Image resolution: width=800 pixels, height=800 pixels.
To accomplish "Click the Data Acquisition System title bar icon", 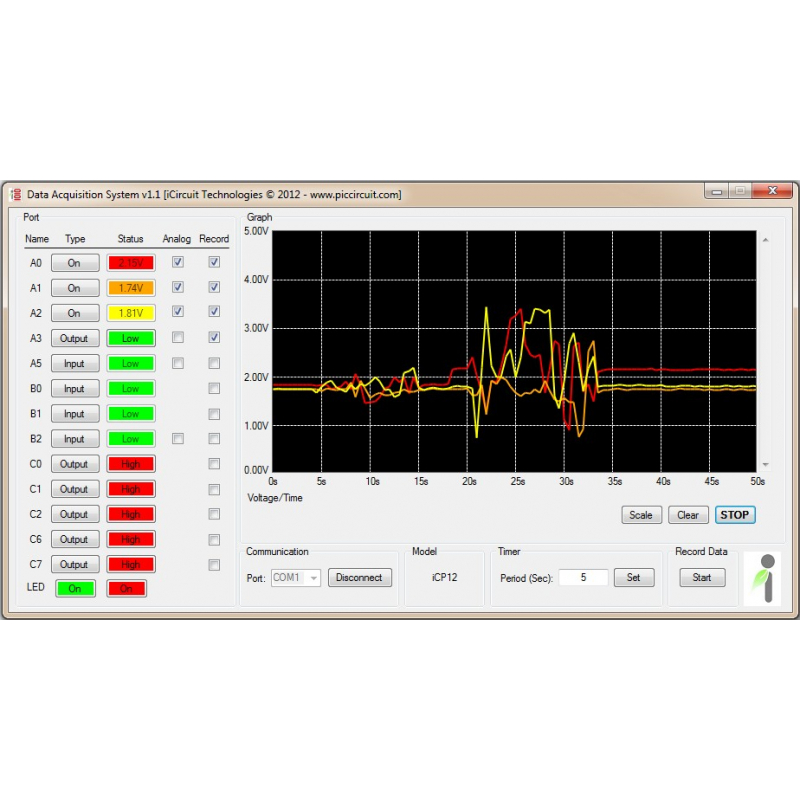I will (16, 194).
